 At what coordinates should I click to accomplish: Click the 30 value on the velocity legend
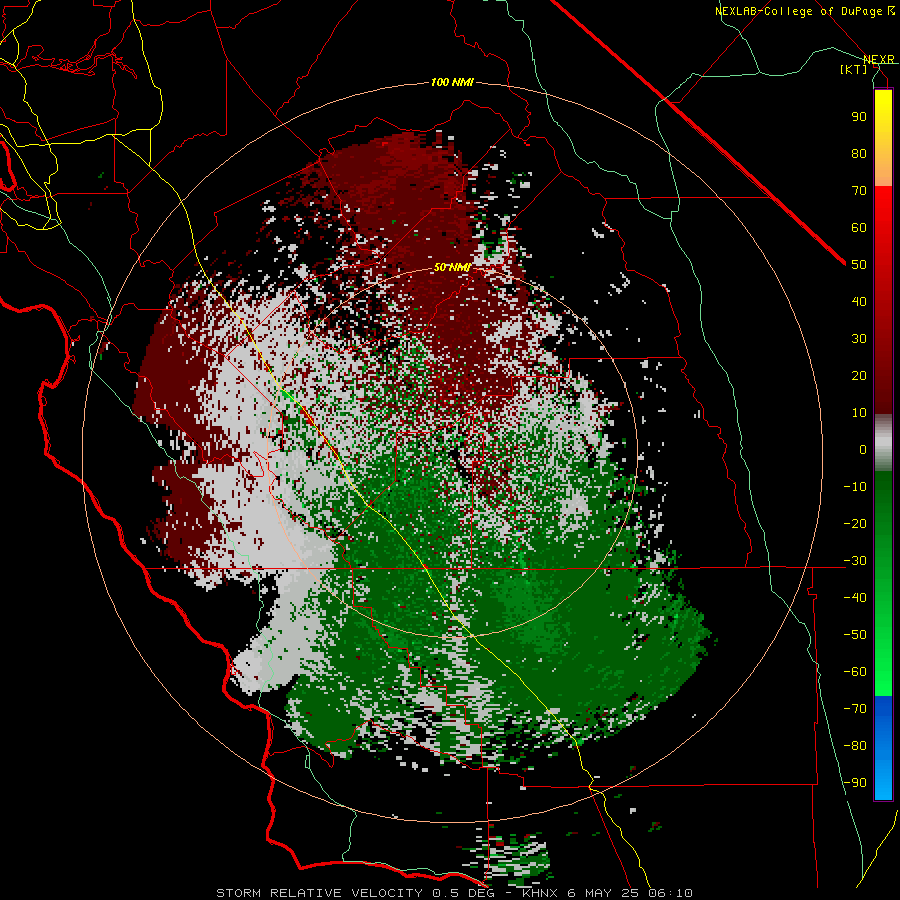(x=859, y=339)
